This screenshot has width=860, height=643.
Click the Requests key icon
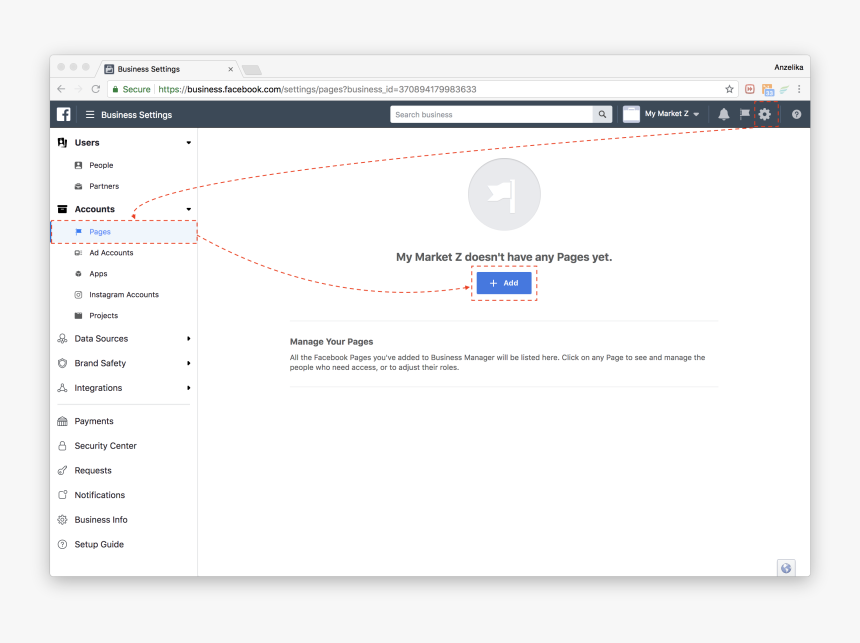63,470
